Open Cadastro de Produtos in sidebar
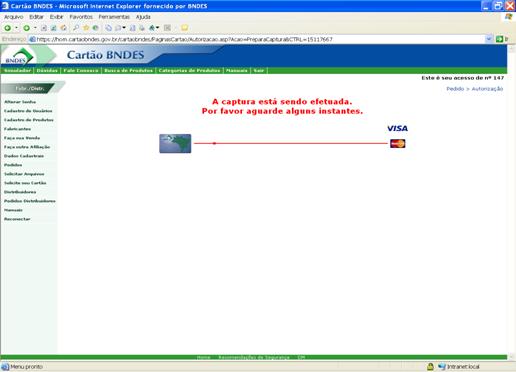516x372 pixels. point(29,120)
